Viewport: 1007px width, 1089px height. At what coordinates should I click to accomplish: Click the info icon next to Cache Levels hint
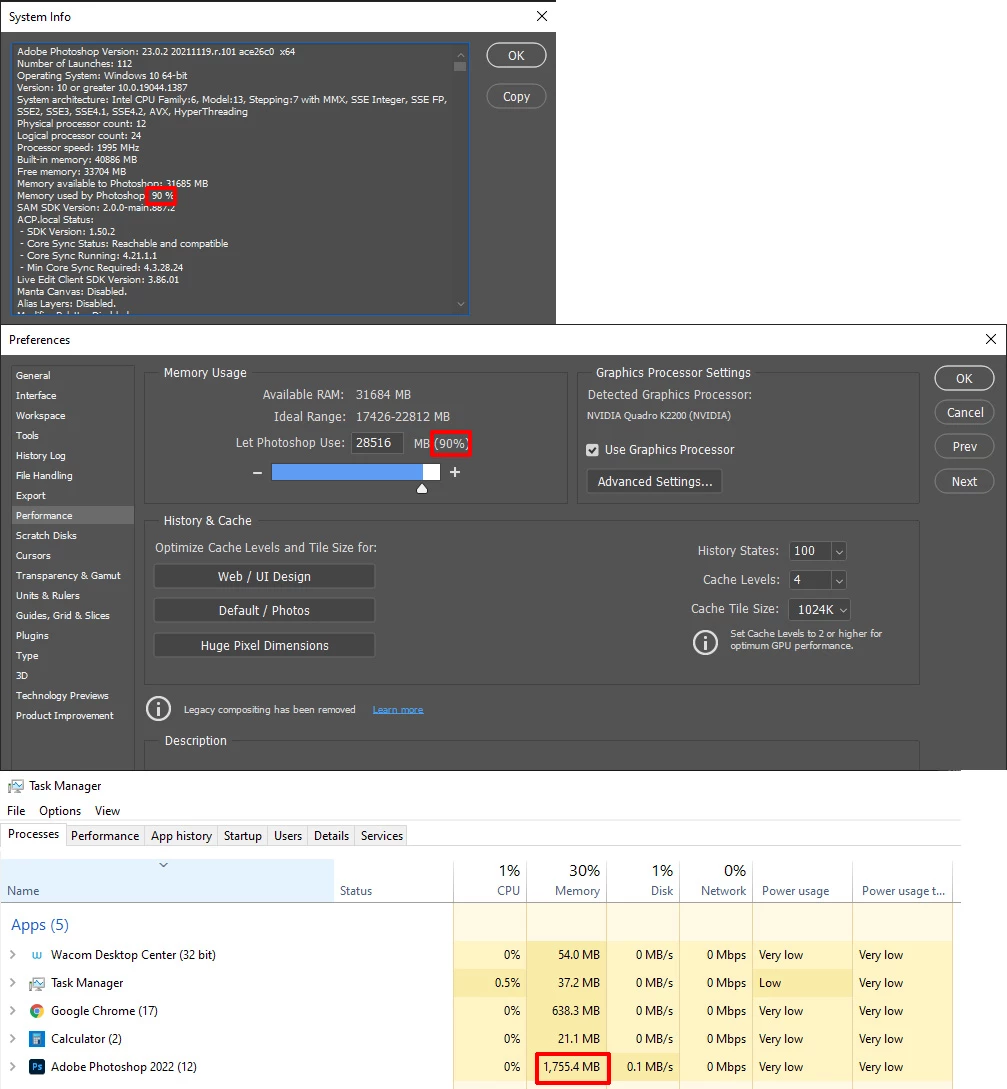click(x=705, y=642)
